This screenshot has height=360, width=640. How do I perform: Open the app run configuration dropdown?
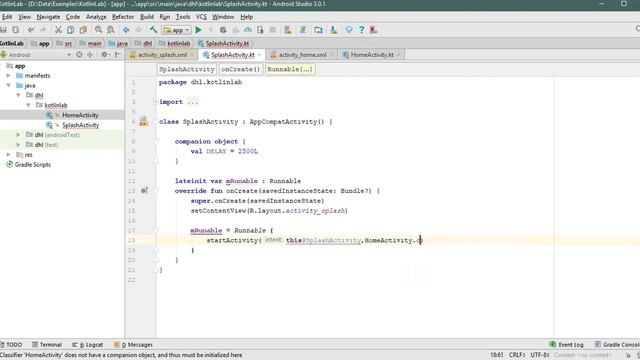click(177, 30)
